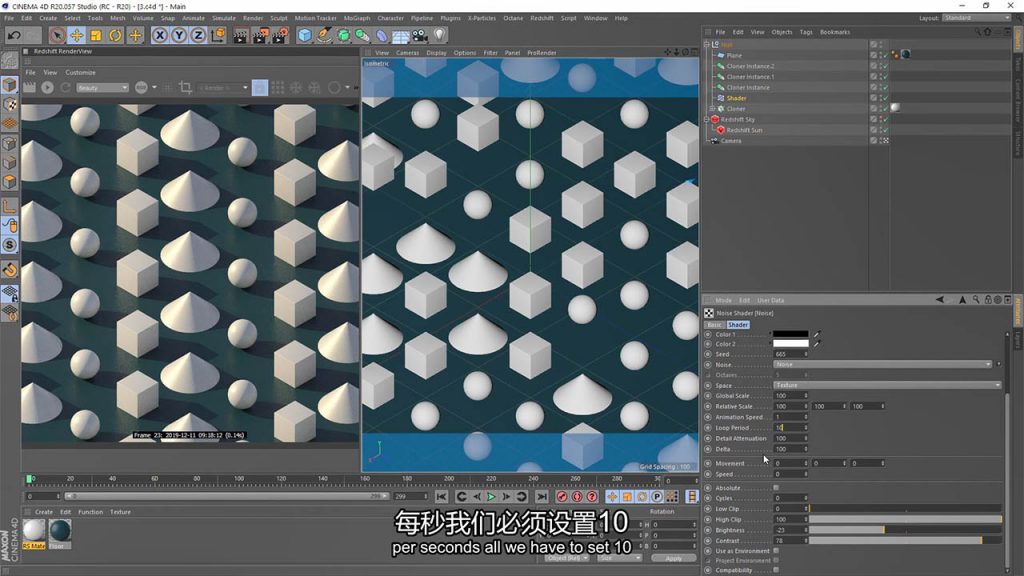Collapse the top Null object hierarchy
Image resolution: width=1024 pixels, height=576 pixels.
coord(706,44)
